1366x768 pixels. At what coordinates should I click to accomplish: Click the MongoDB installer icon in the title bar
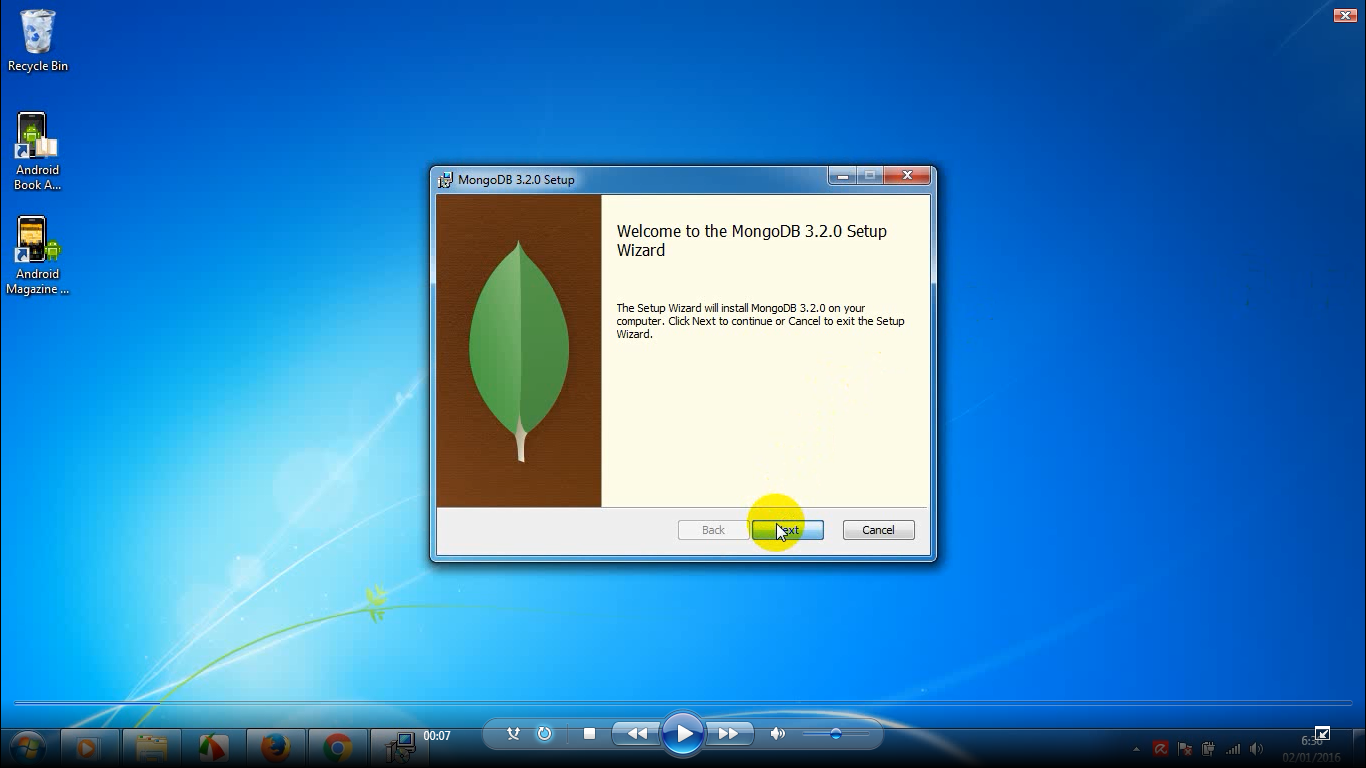tap(445, 180)
